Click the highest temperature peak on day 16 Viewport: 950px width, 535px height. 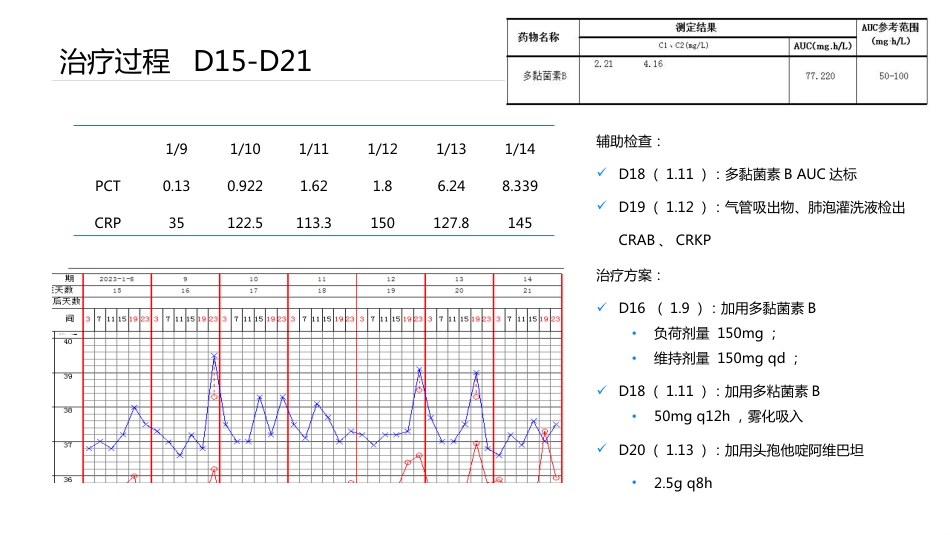(214, 356)
